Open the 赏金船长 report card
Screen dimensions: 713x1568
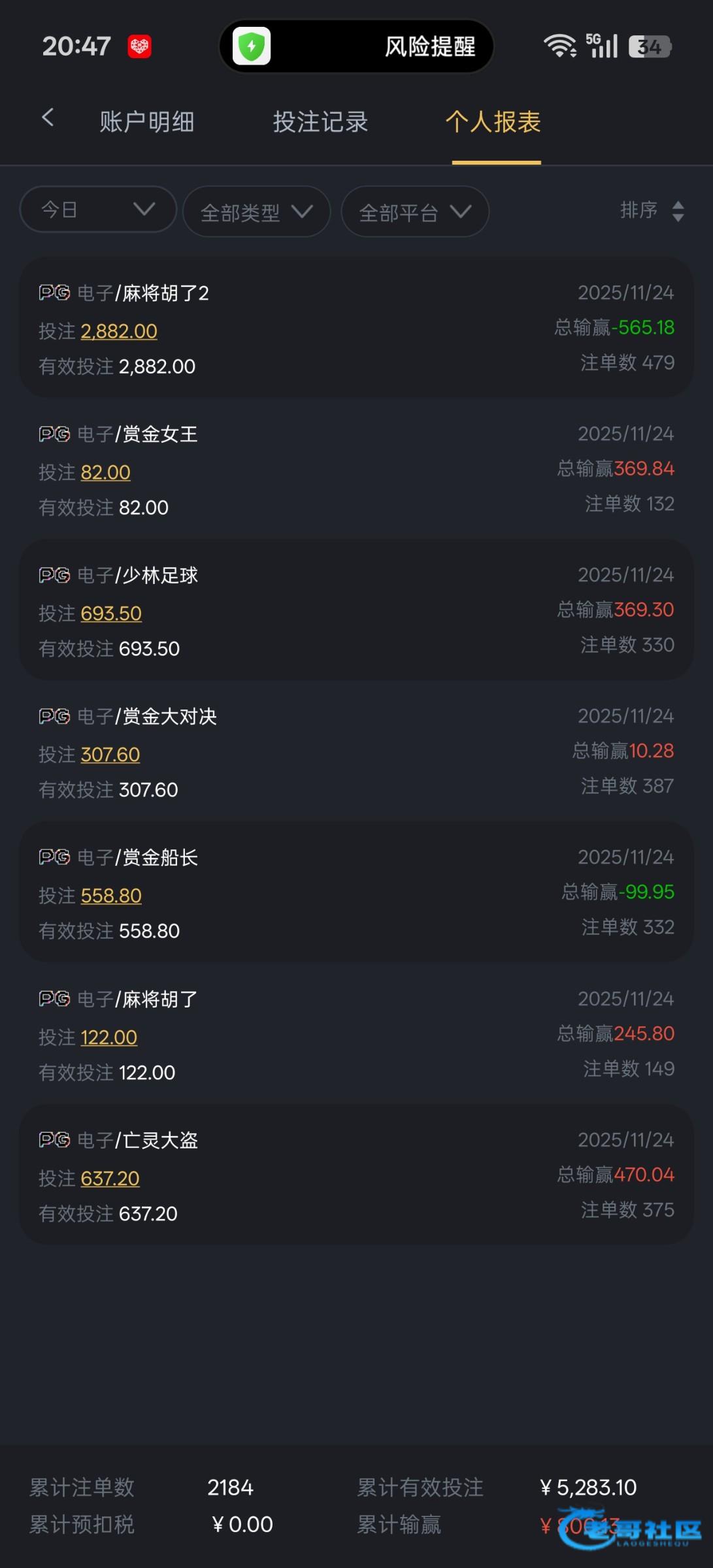point(356,892)
